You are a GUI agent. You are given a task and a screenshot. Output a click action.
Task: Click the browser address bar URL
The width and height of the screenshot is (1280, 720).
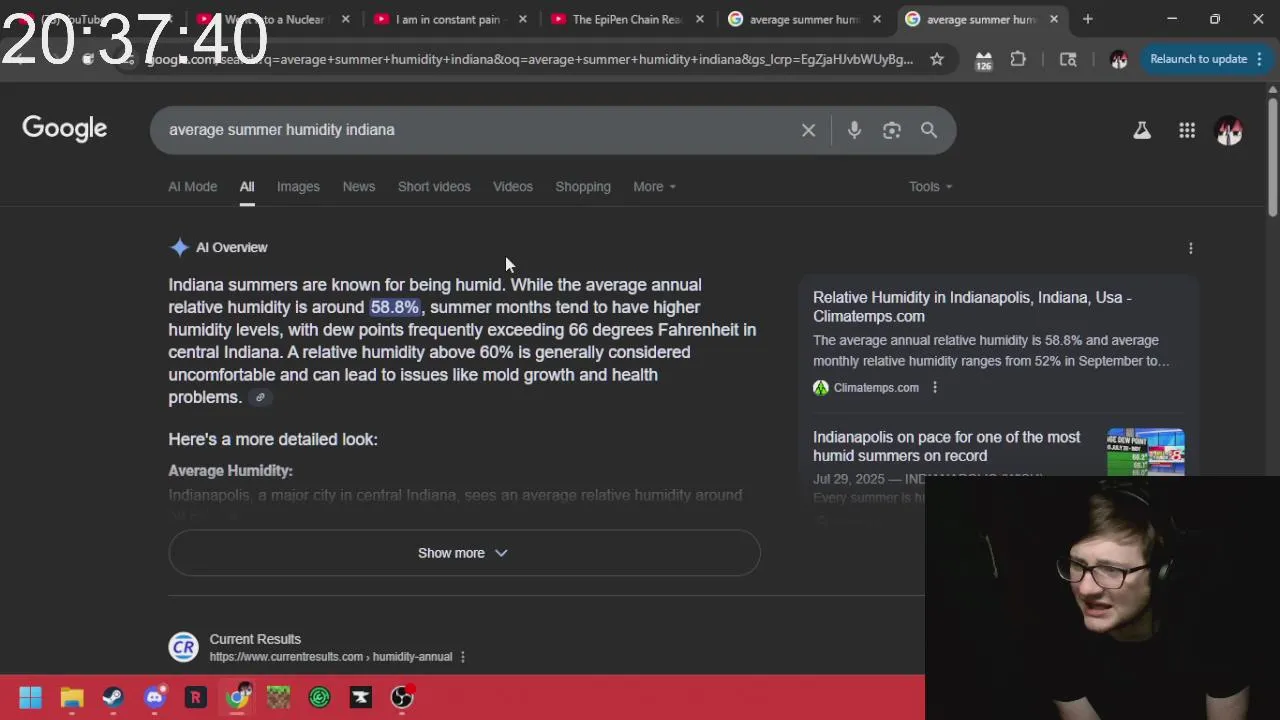tap(530, 60)
